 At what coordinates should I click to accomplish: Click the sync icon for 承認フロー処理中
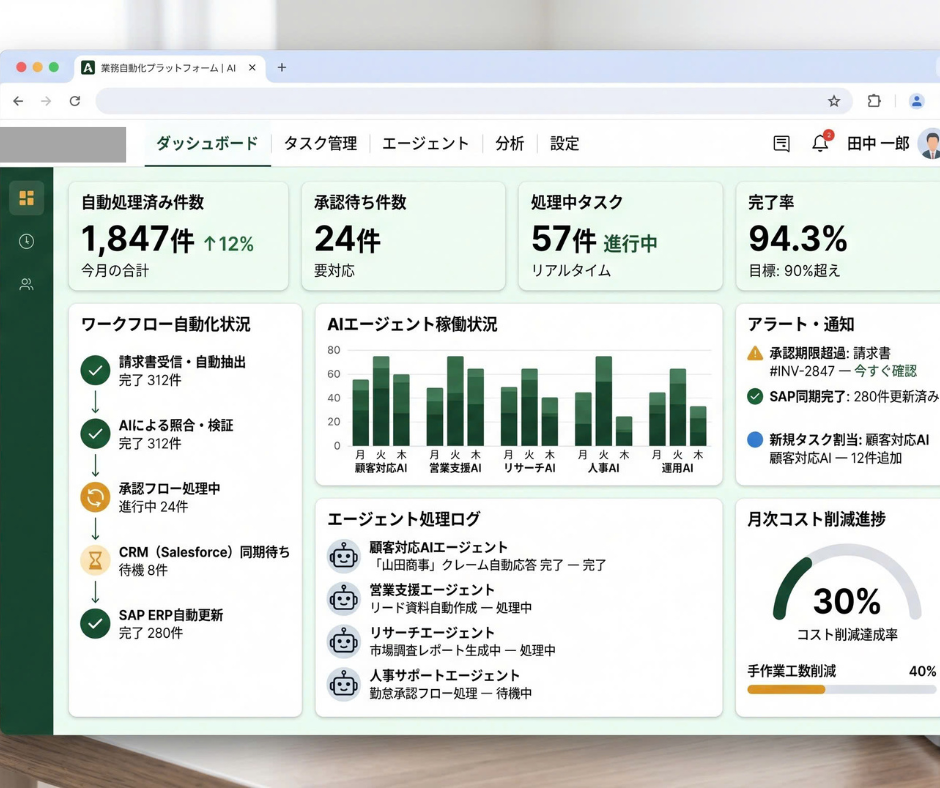pos(95,497)
